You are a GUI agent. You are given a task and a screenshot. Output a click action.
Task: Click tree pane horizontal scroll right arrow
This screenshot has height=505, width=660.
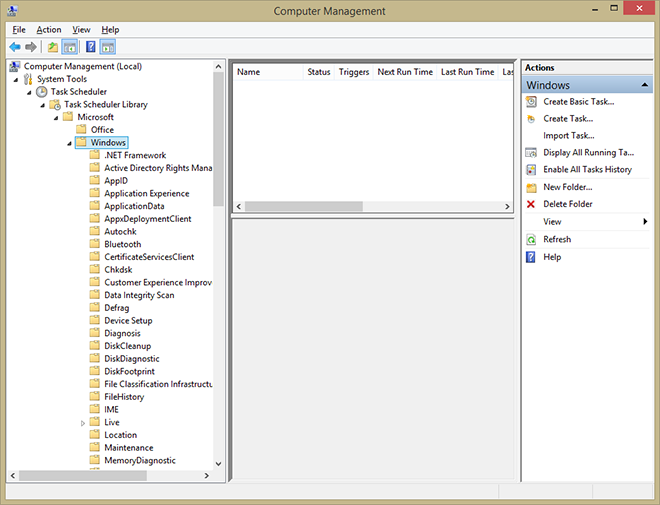pos(207,476)
